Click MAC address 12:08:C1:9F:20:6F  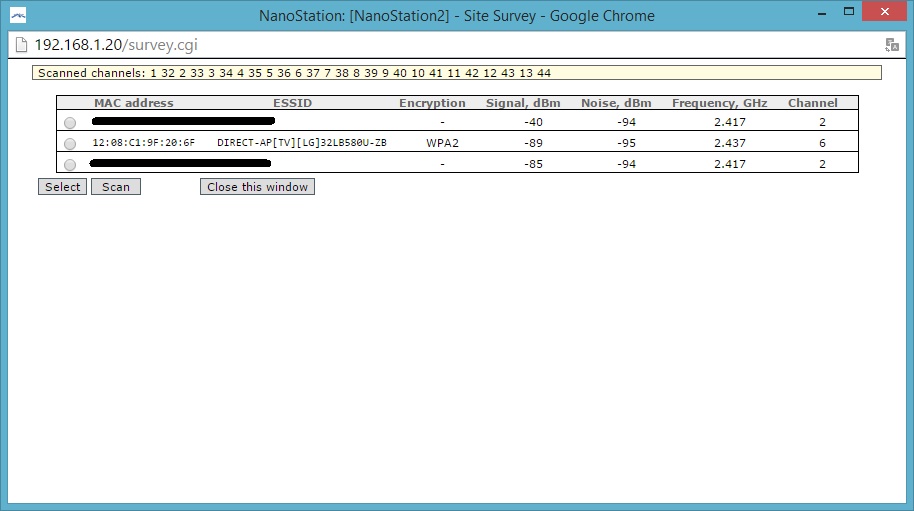(x=143, y=143)
